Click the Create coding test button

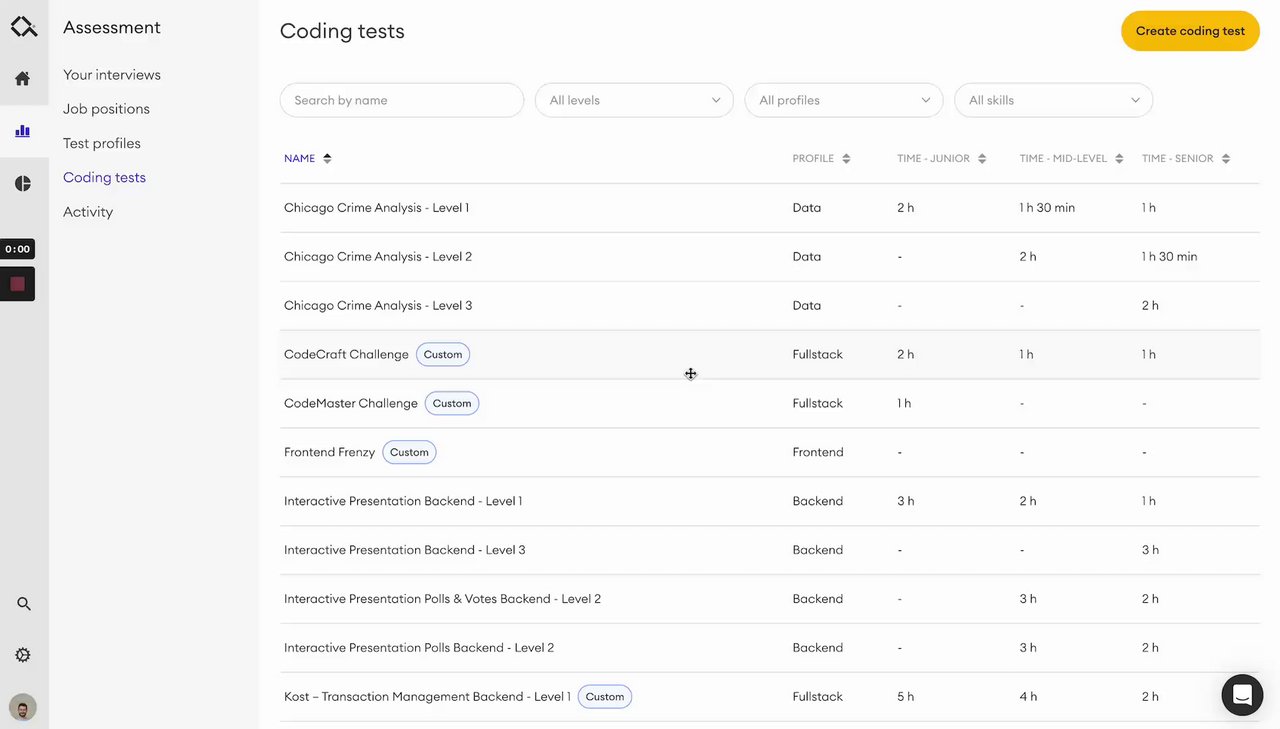click(x=1190, y=31)
